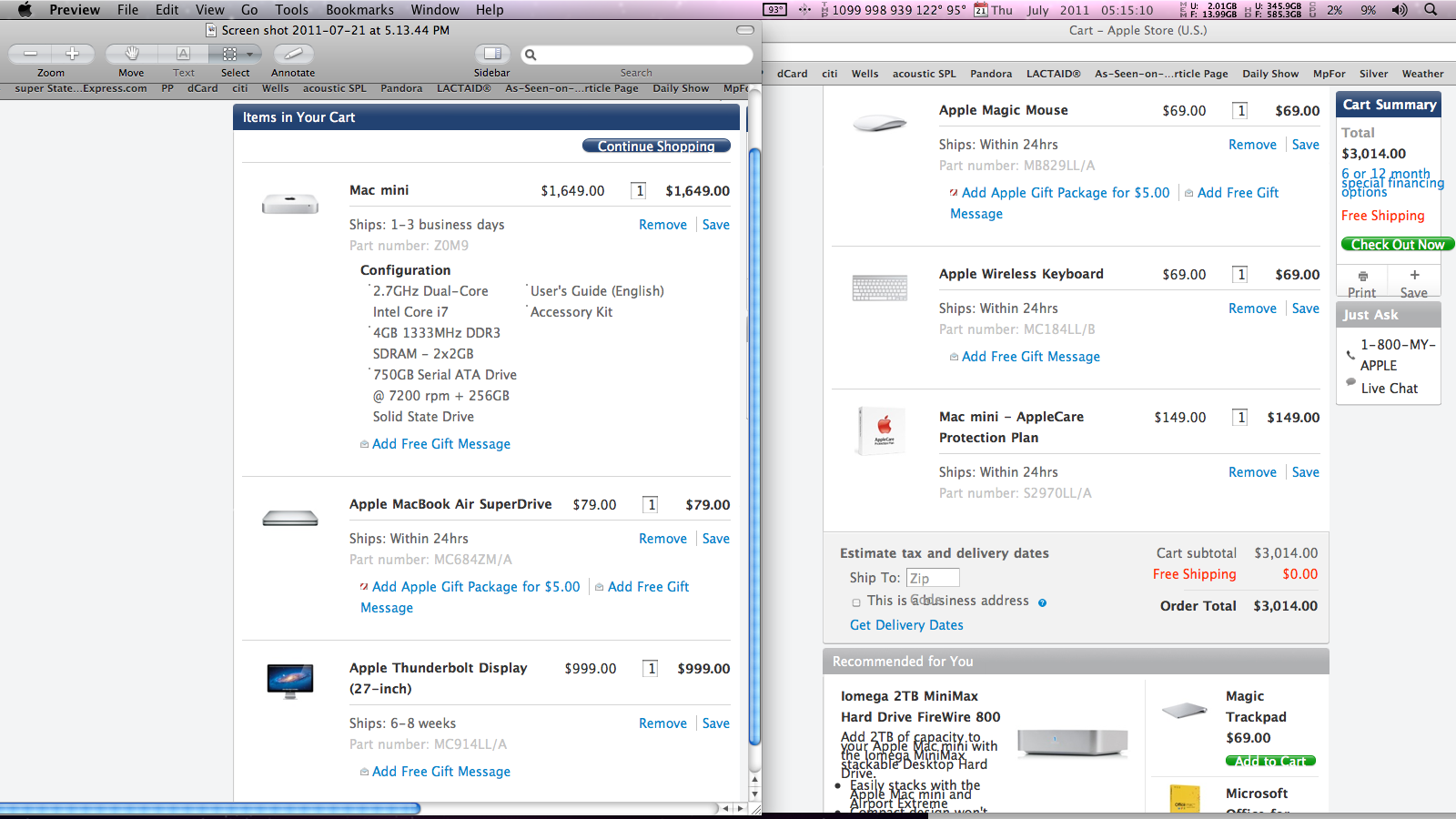The height and width of the screenshot is (819, 1456).
Task: Open the Tools menu
Action: click(292, 10)
